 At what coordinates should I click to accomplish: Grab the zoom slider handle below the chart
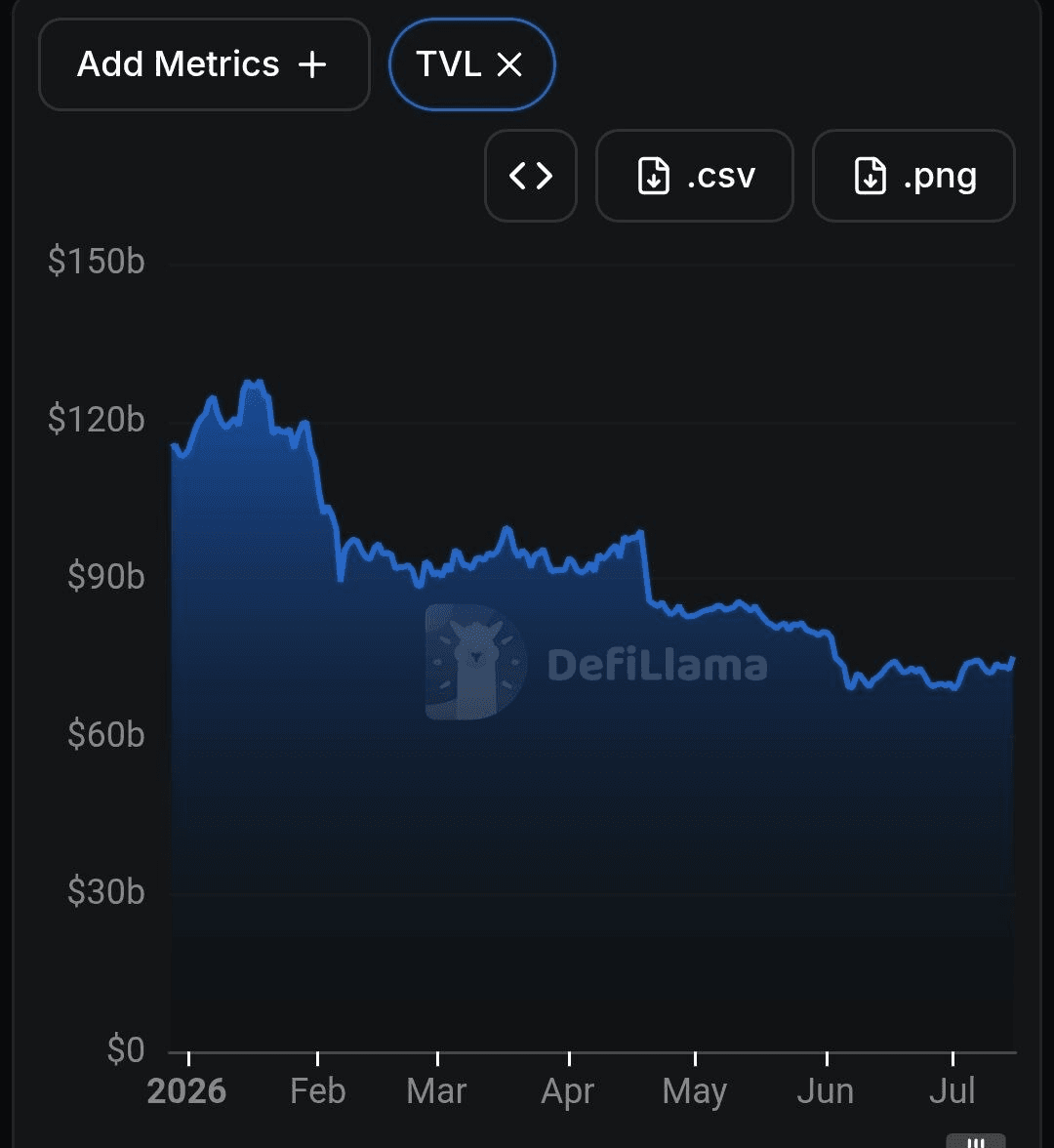pyautogui.click(x=976, y=1140)
